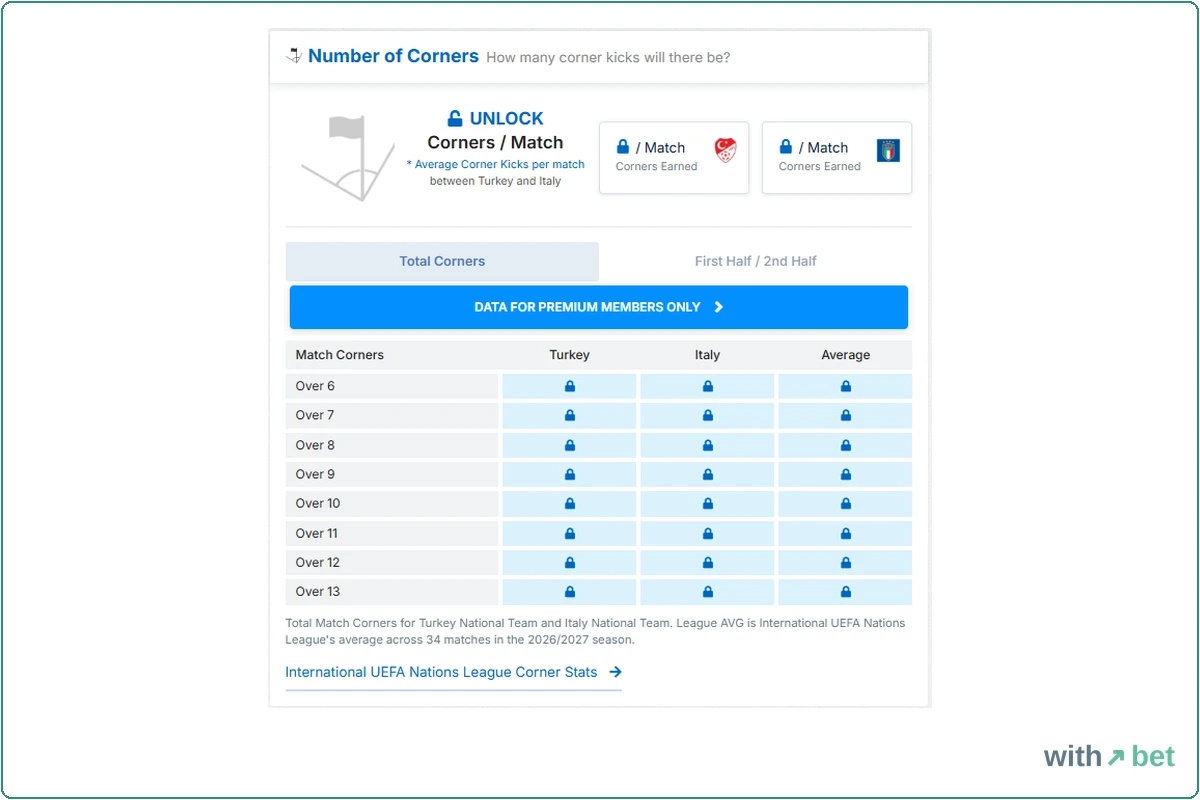This screenshot has width=1200, height=800.
Task: Click the Number of Corners heading
Action: (393, 56)
